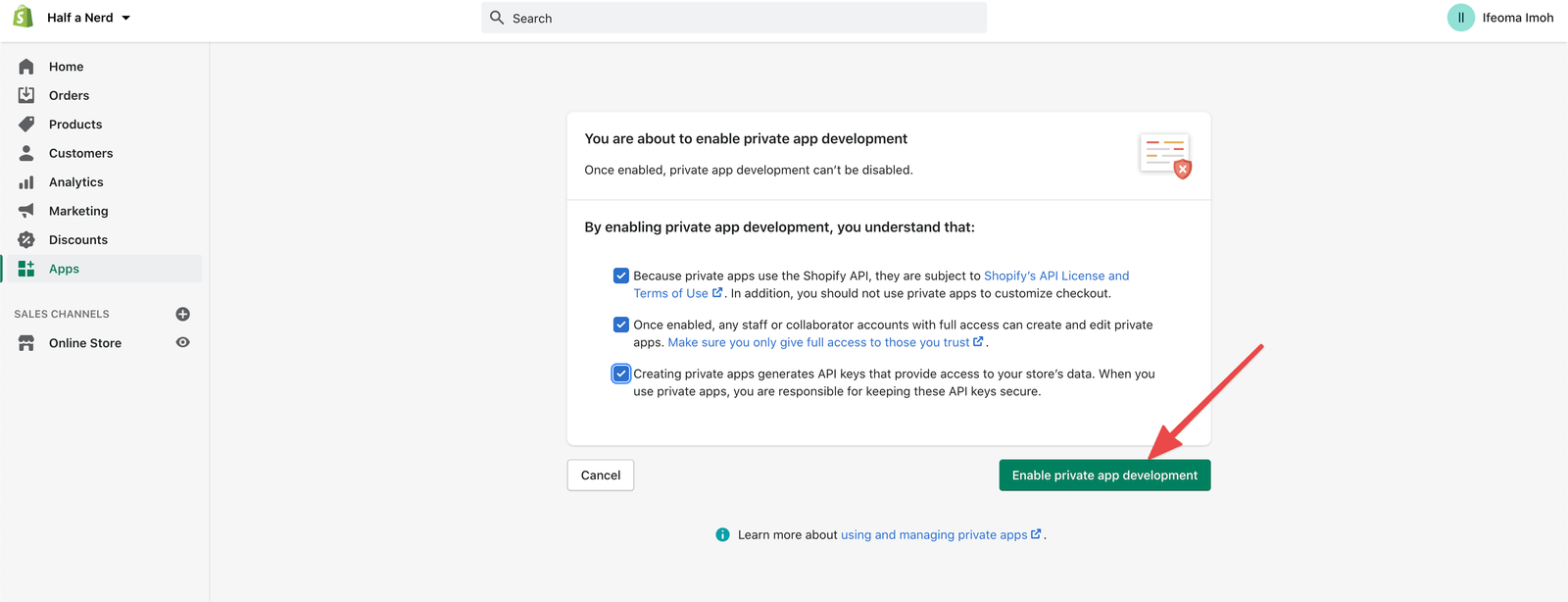The width and height of the screenshot is (1568, 602).
Task: Click the heading about enabling private app development
Action: coord(746,139)
